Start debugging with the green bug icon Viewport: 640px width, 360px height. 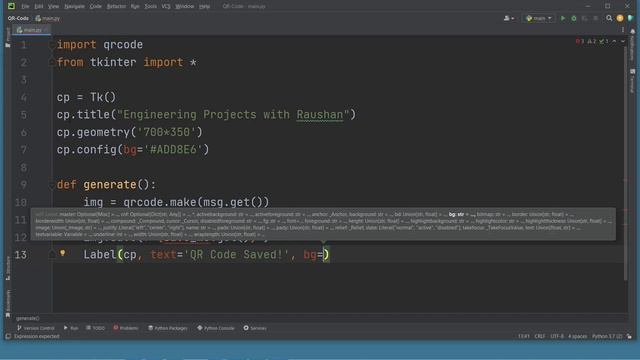(573, 18)
